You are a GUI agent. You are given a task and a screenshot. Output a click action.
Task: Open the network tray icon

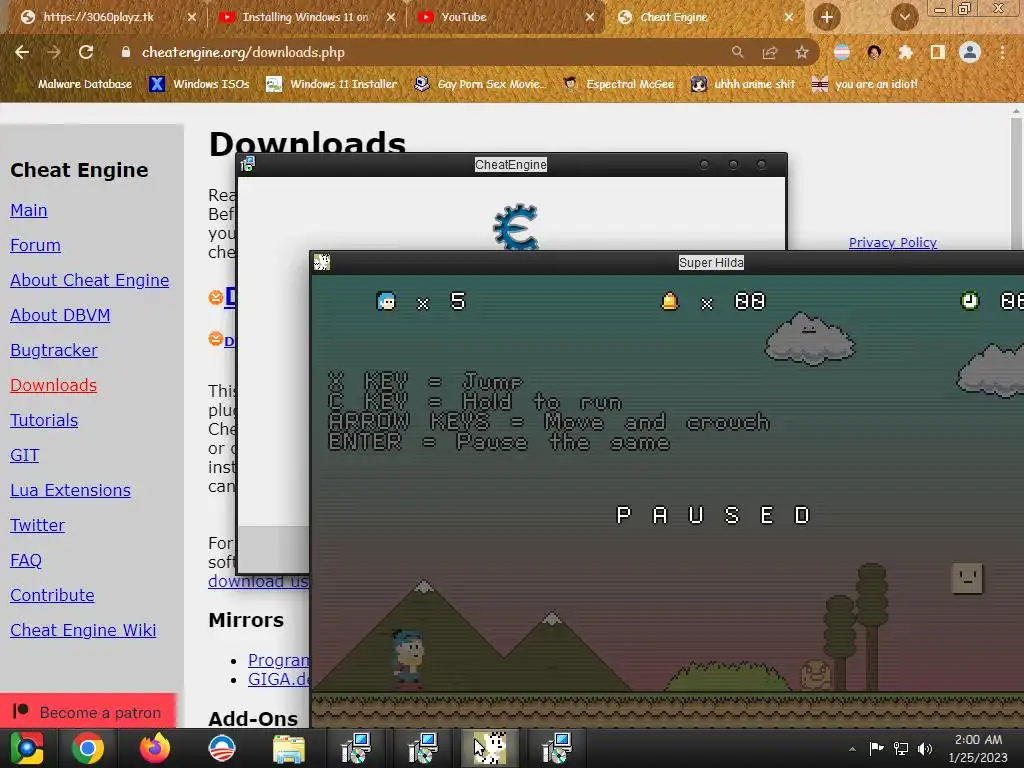click(x=901, y=748)
